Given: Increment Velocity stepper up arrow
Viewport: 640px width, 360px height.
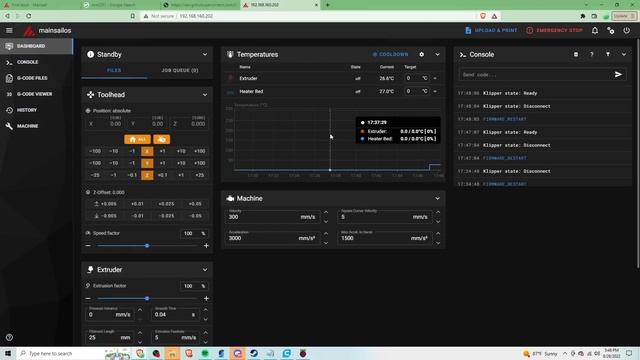Looking at the screenshot, I should [x=326, y=213].
